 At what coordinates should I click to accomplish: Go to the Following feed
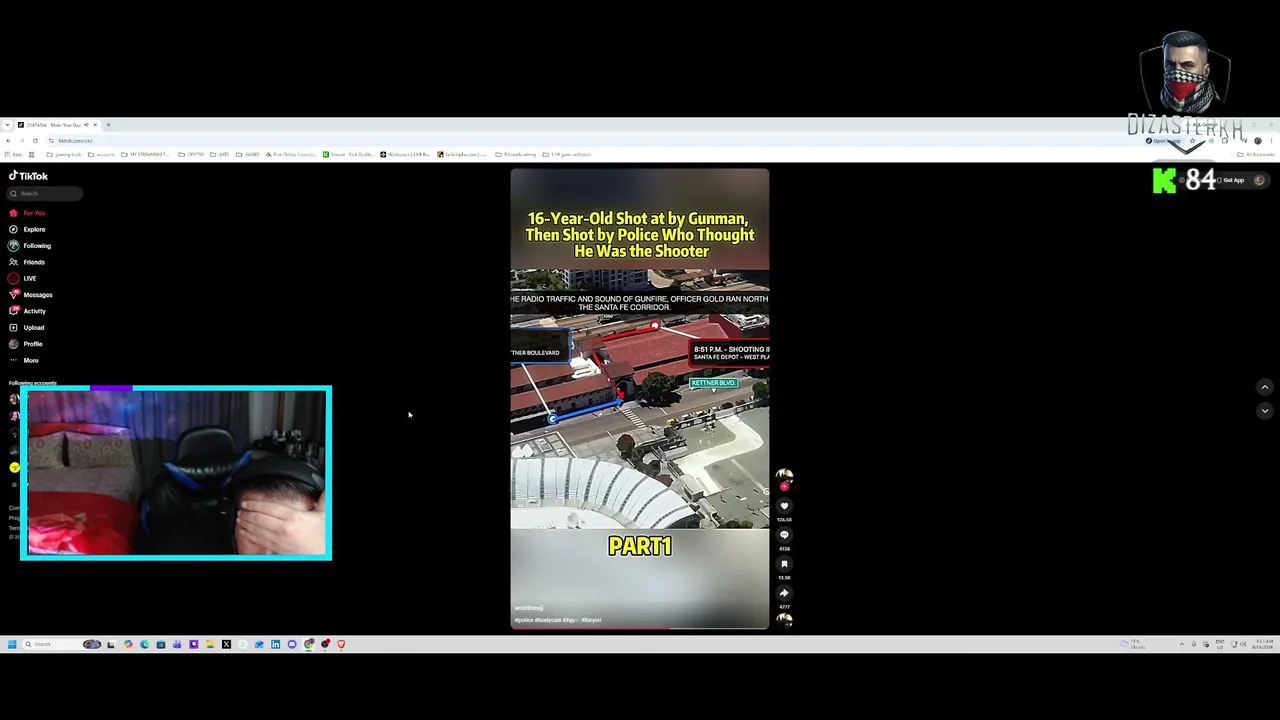[x=30, y=246]
